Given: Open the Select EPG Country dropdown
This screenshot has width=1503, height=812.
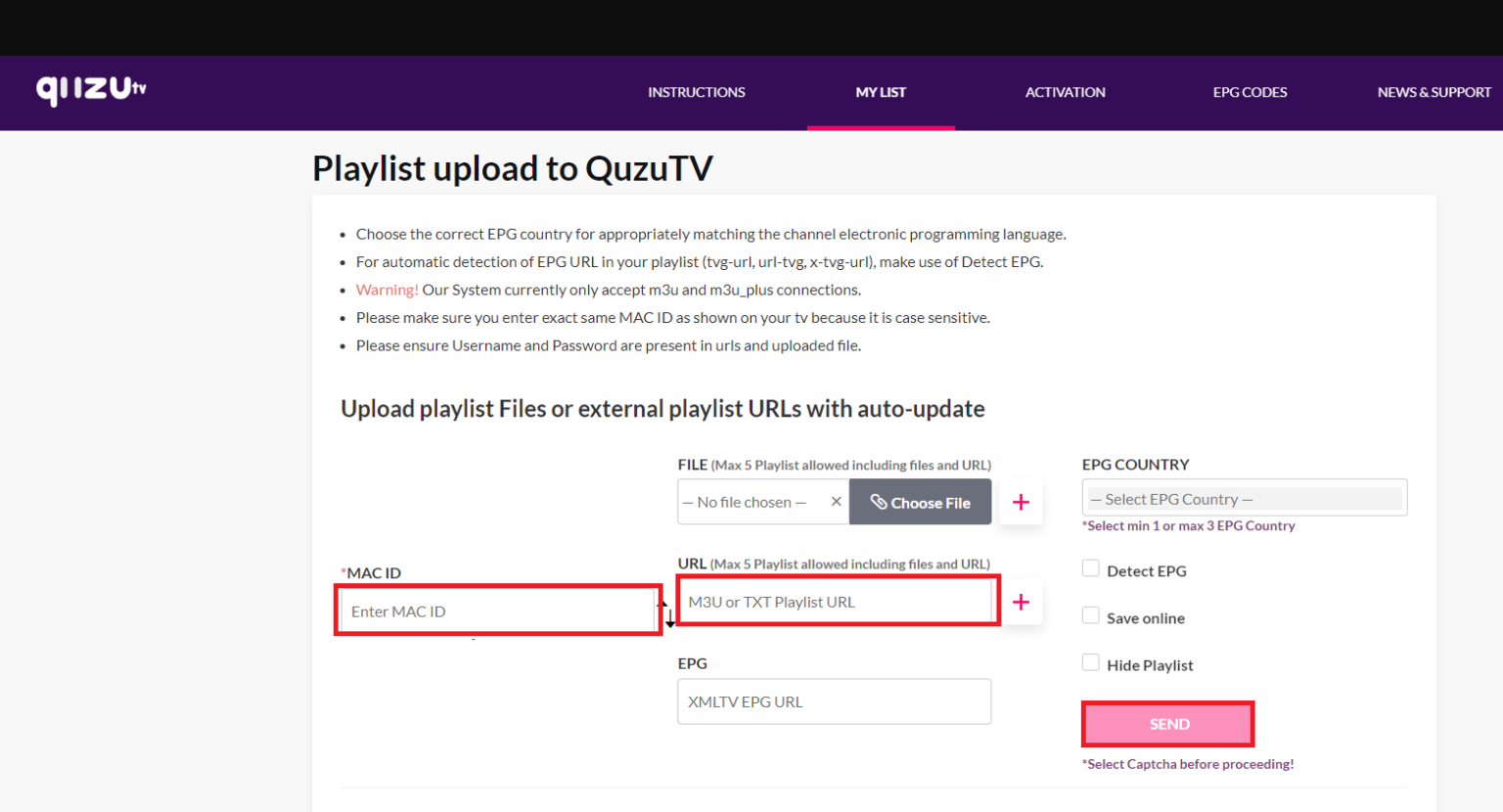Looking at the screenshot, I should pos(1244,497).
